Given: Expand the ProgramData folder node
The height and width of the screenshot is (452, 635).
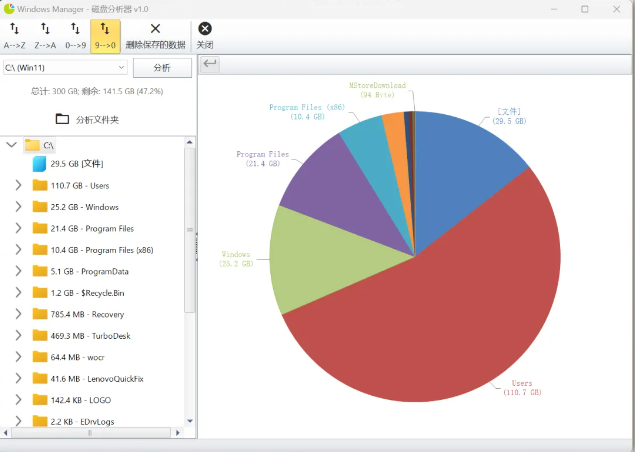Looking at the screenshot, I should click(18, 271).
